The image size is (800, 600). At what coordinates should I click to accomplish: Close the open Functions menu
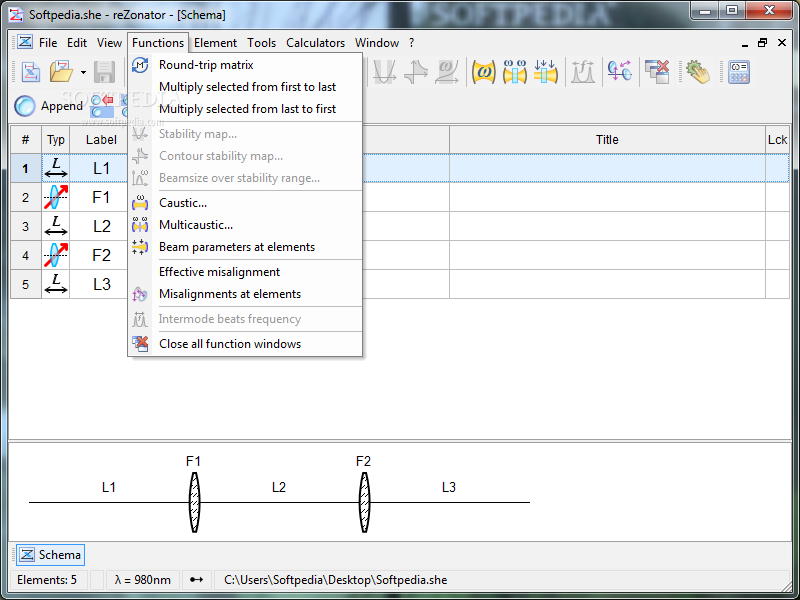(x=158, y=43)
